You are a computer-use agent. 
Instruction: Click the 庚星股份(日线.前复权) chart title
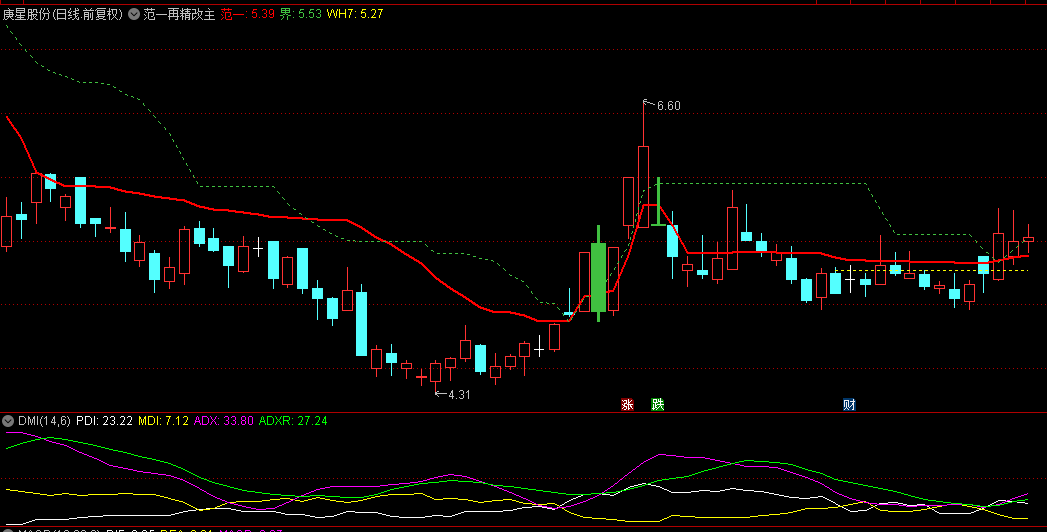[x=63, y=14]
